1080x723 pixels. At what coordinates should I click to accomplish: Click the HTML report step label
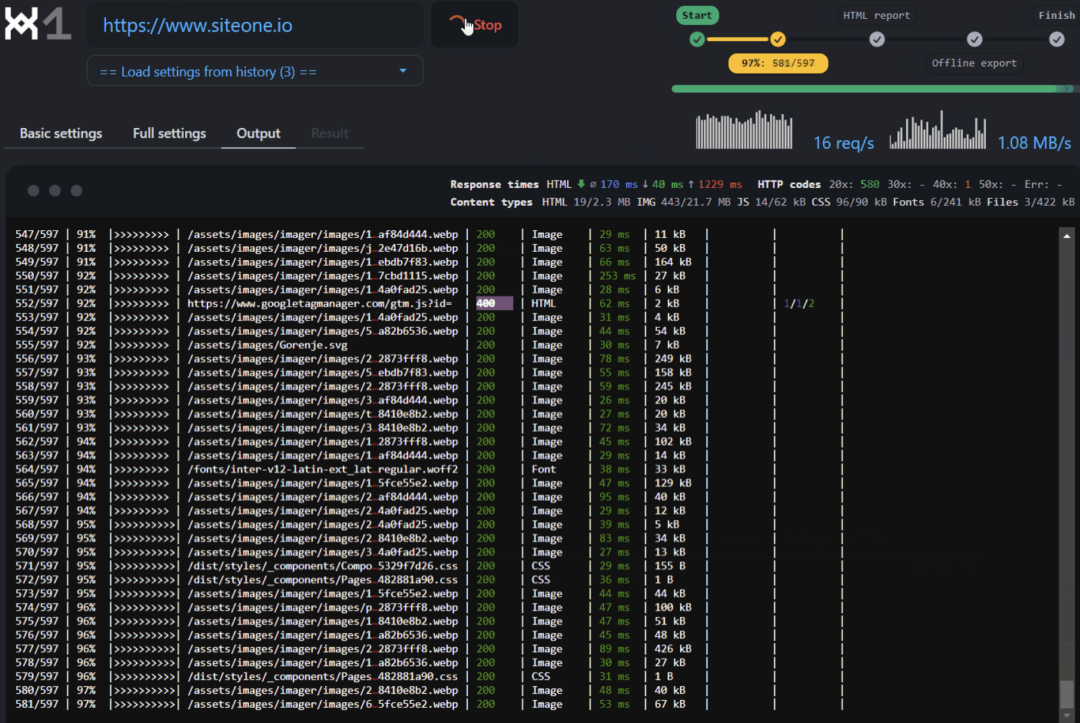tap(877, 15)
